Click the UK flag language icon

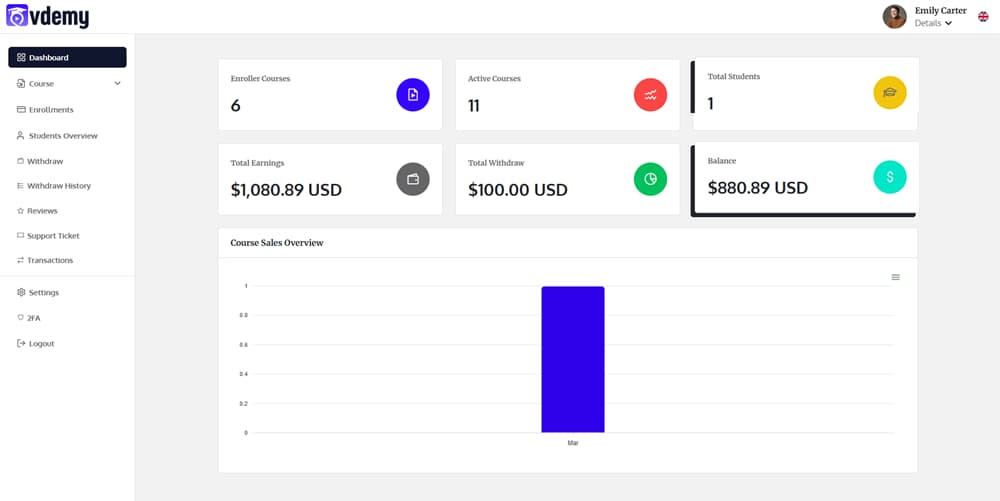(x=983, y=16)
